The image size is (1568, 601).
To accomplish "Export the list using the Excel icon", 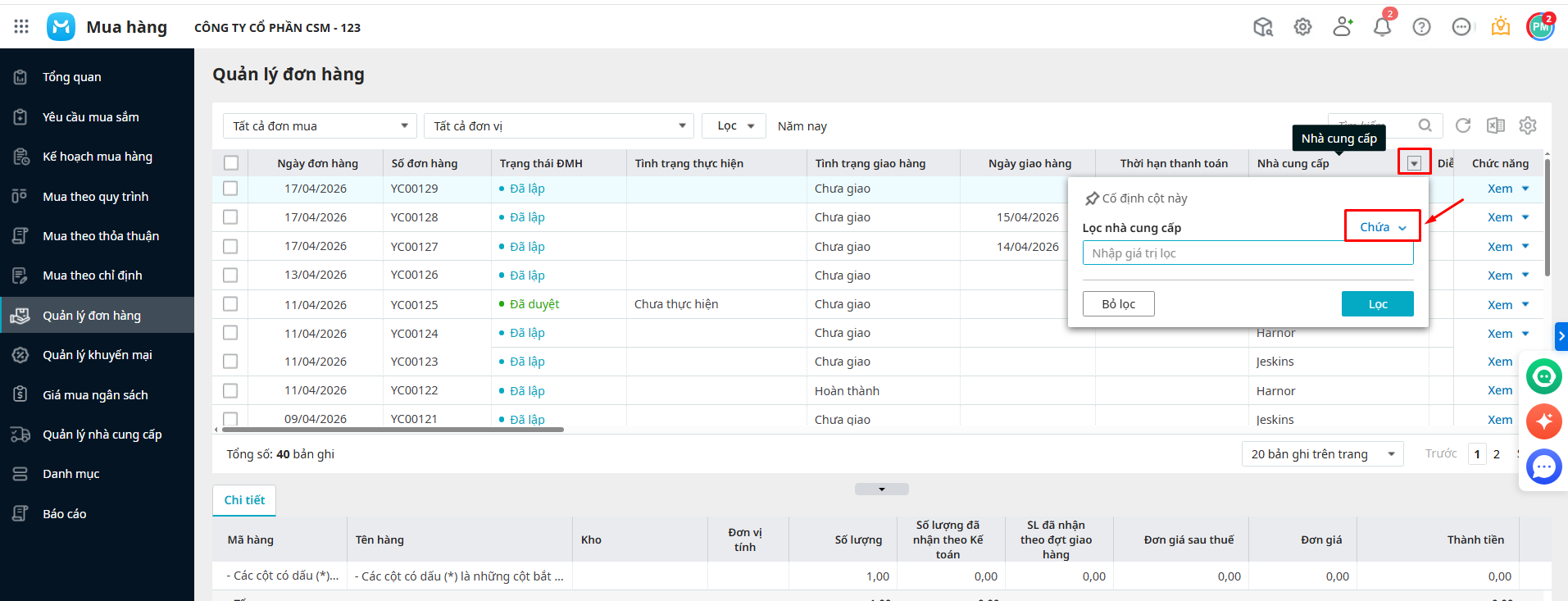I will coord(1495,125).
